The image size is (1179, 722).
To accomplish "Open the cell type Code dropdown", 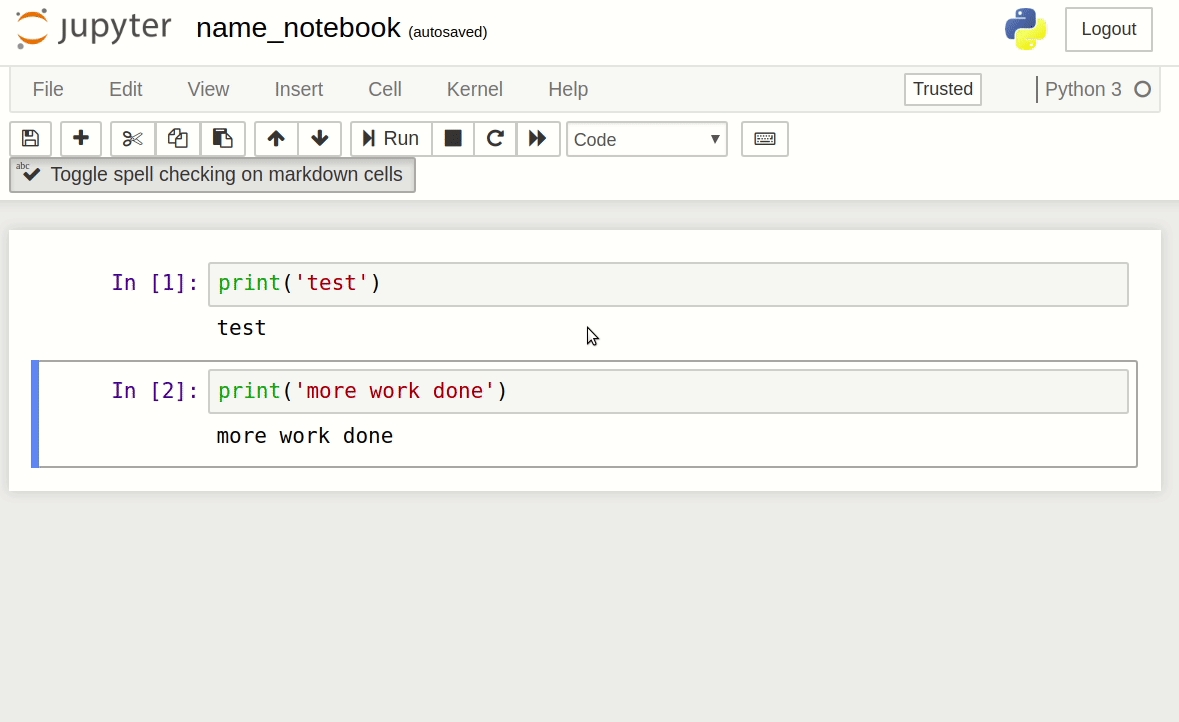I will coord(646,140).
